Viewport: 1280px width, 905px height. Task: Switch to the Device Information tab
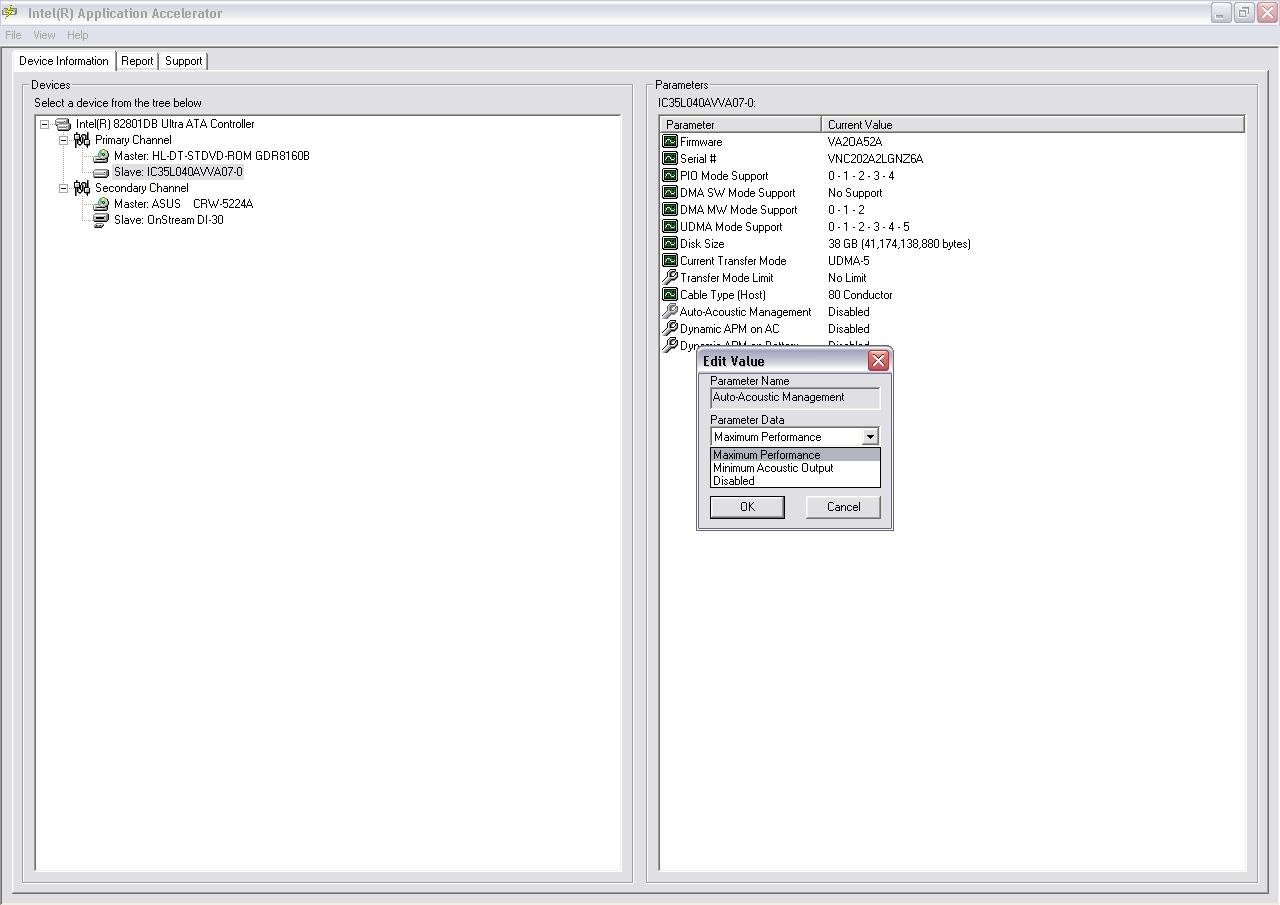point(64,61)
